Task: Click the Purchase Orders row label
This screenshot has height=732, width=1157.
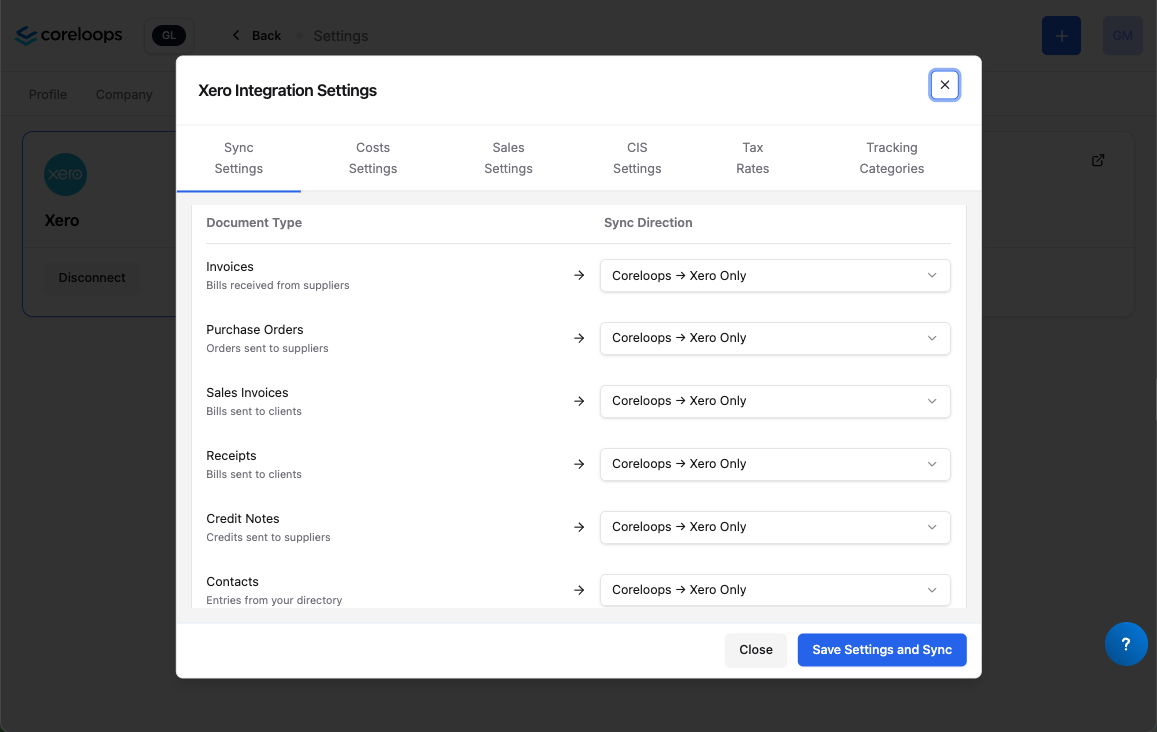Action: pos(255,330)
